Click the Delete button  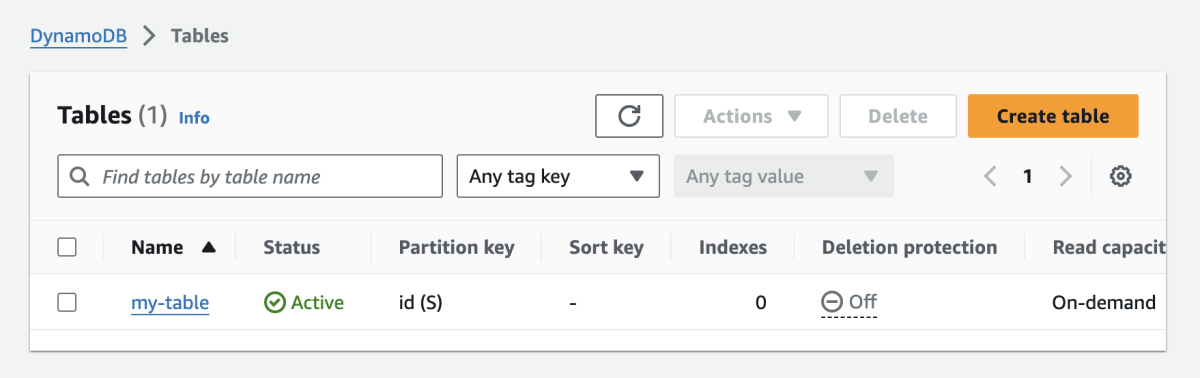click(x=898, y=116)
